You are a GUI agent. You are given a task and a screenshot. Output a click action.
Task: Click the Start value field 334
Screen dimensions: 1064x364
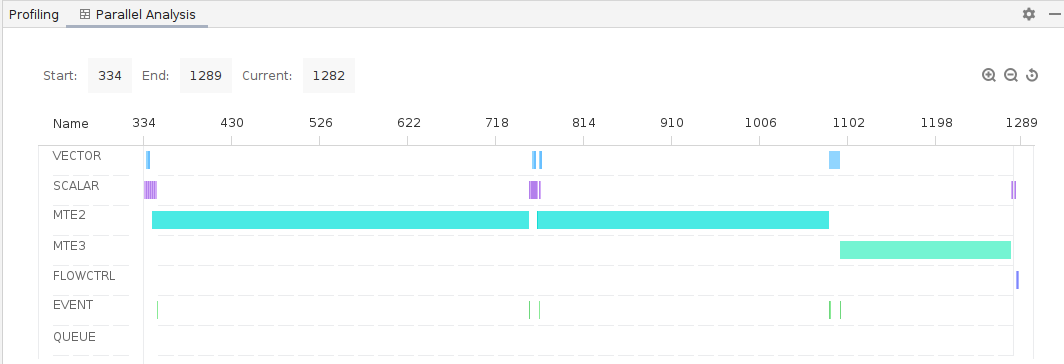110,75
